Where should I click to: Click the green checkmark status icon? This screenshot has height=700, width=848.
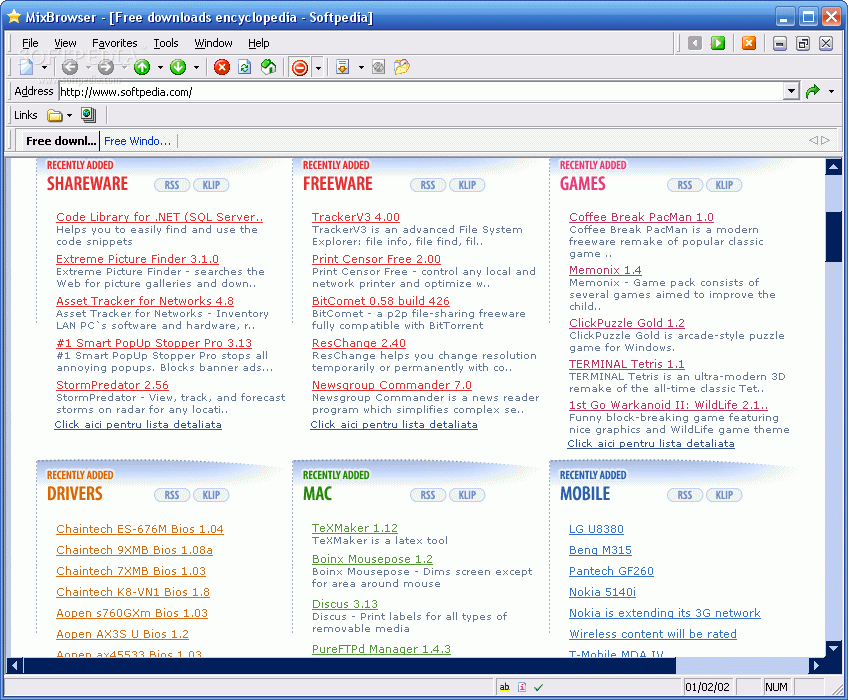[538, 687]
